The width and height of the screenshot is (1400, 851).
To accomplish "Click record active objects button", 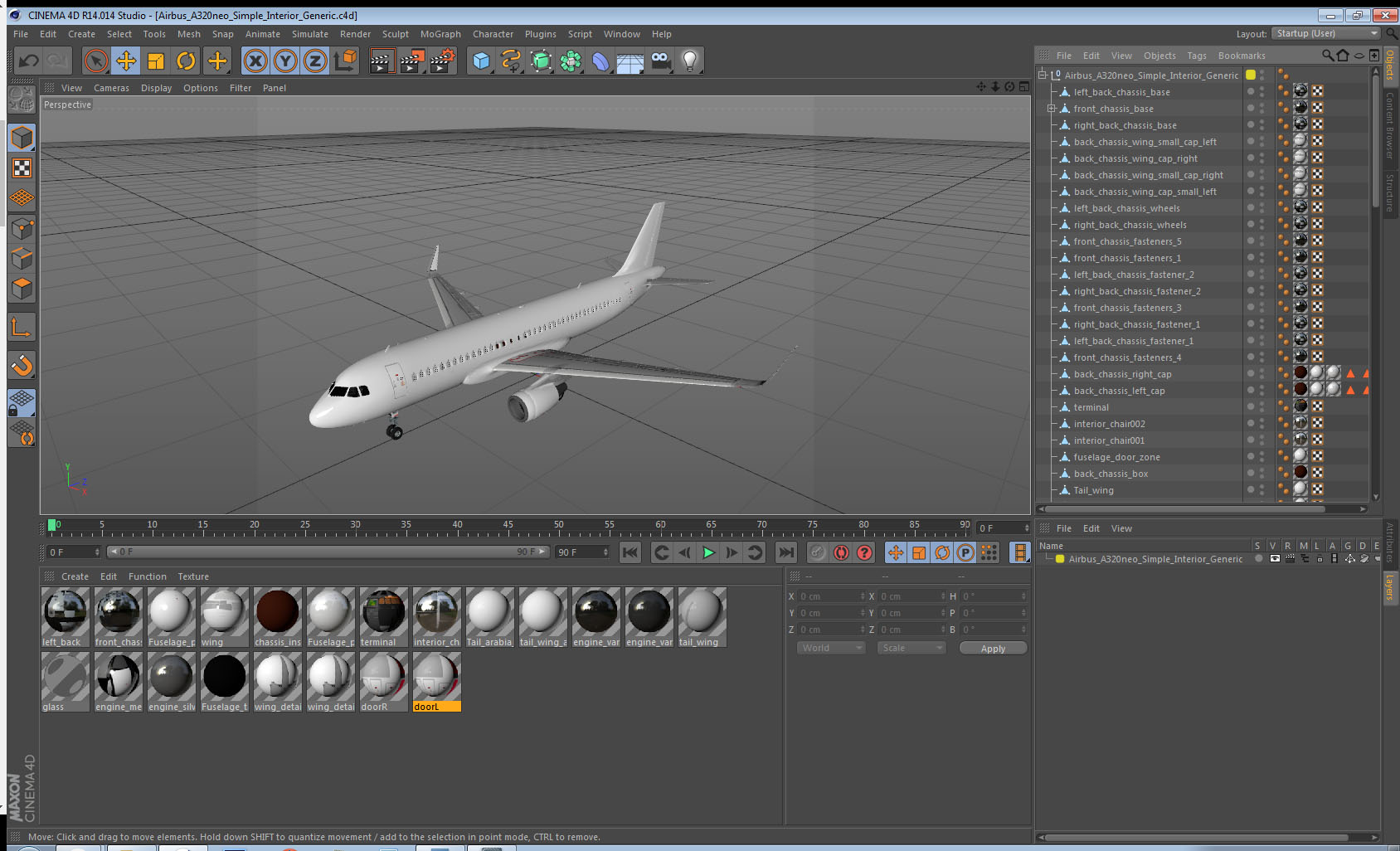I will (818, 552).
